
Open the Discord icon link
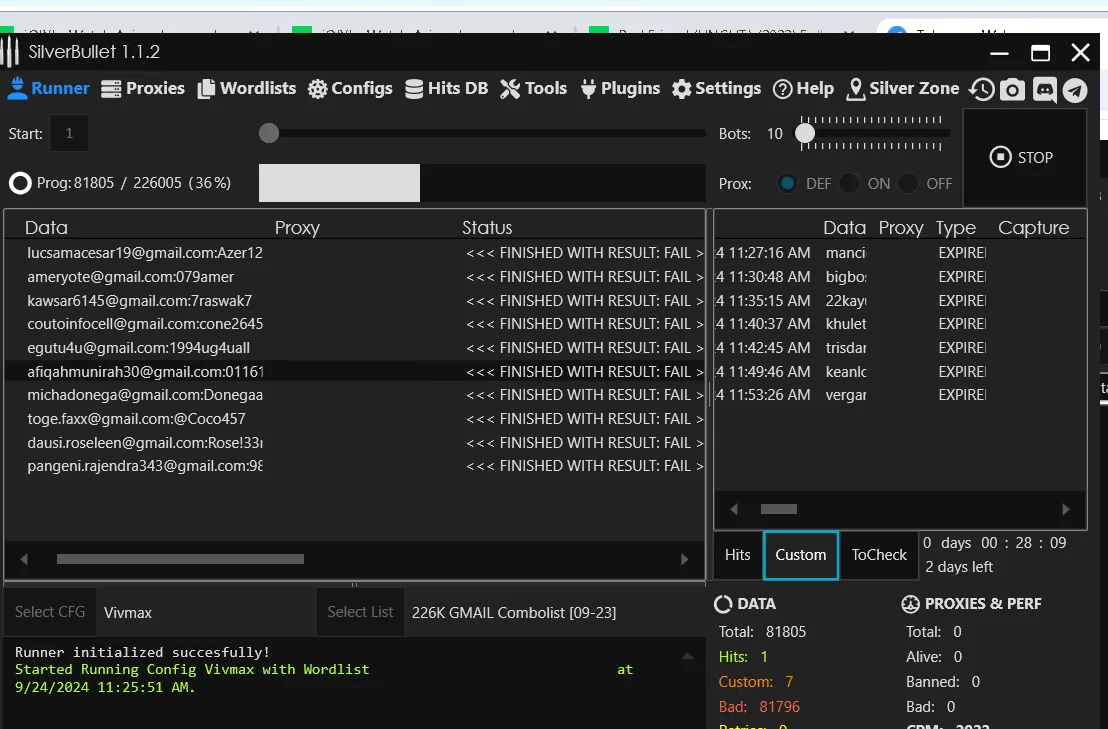click(x=1044, y=90)
